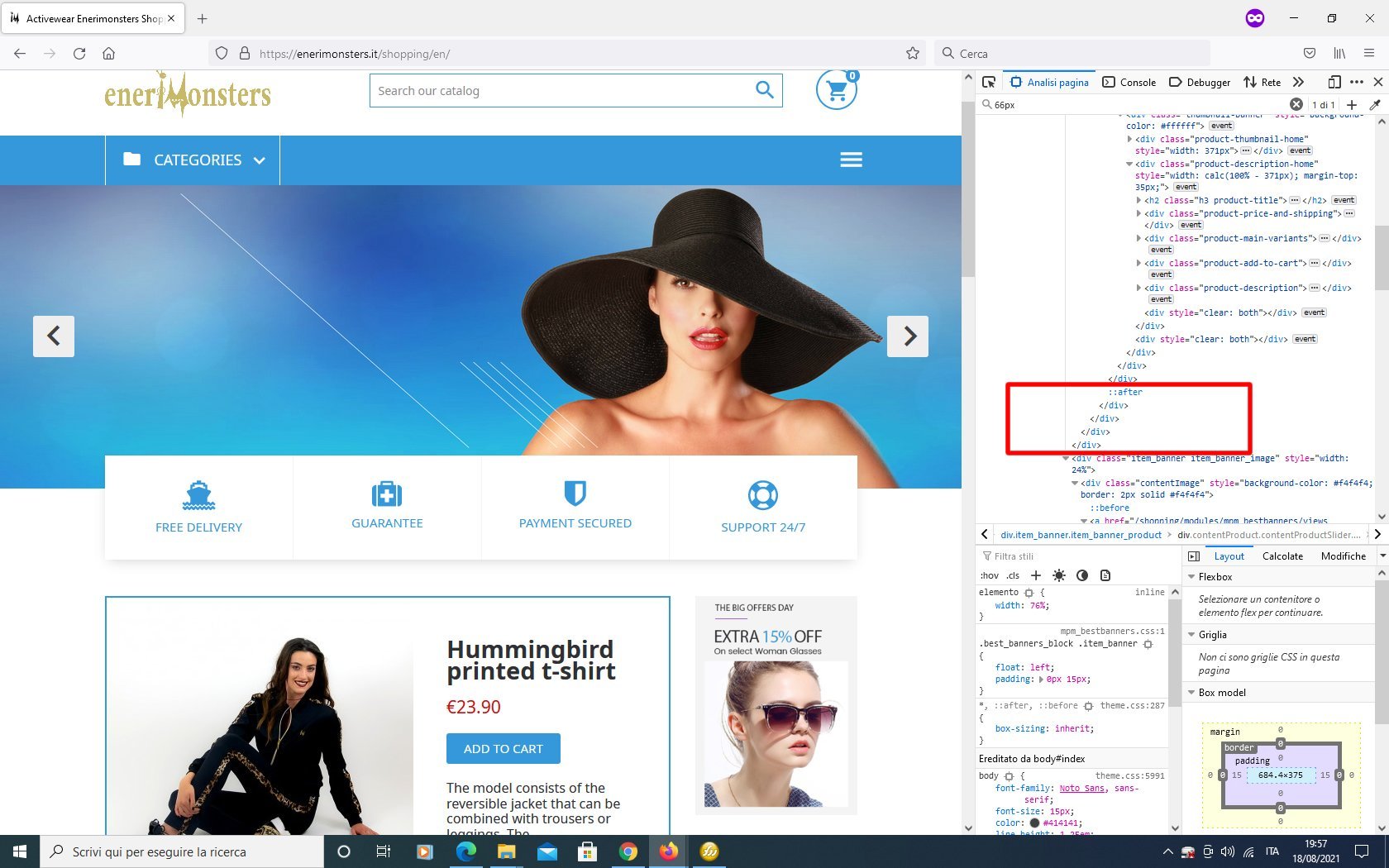Toggle responsive design mode icon
The height and width of the screenshot is (868, 1389).
(x=1334, y=82)
